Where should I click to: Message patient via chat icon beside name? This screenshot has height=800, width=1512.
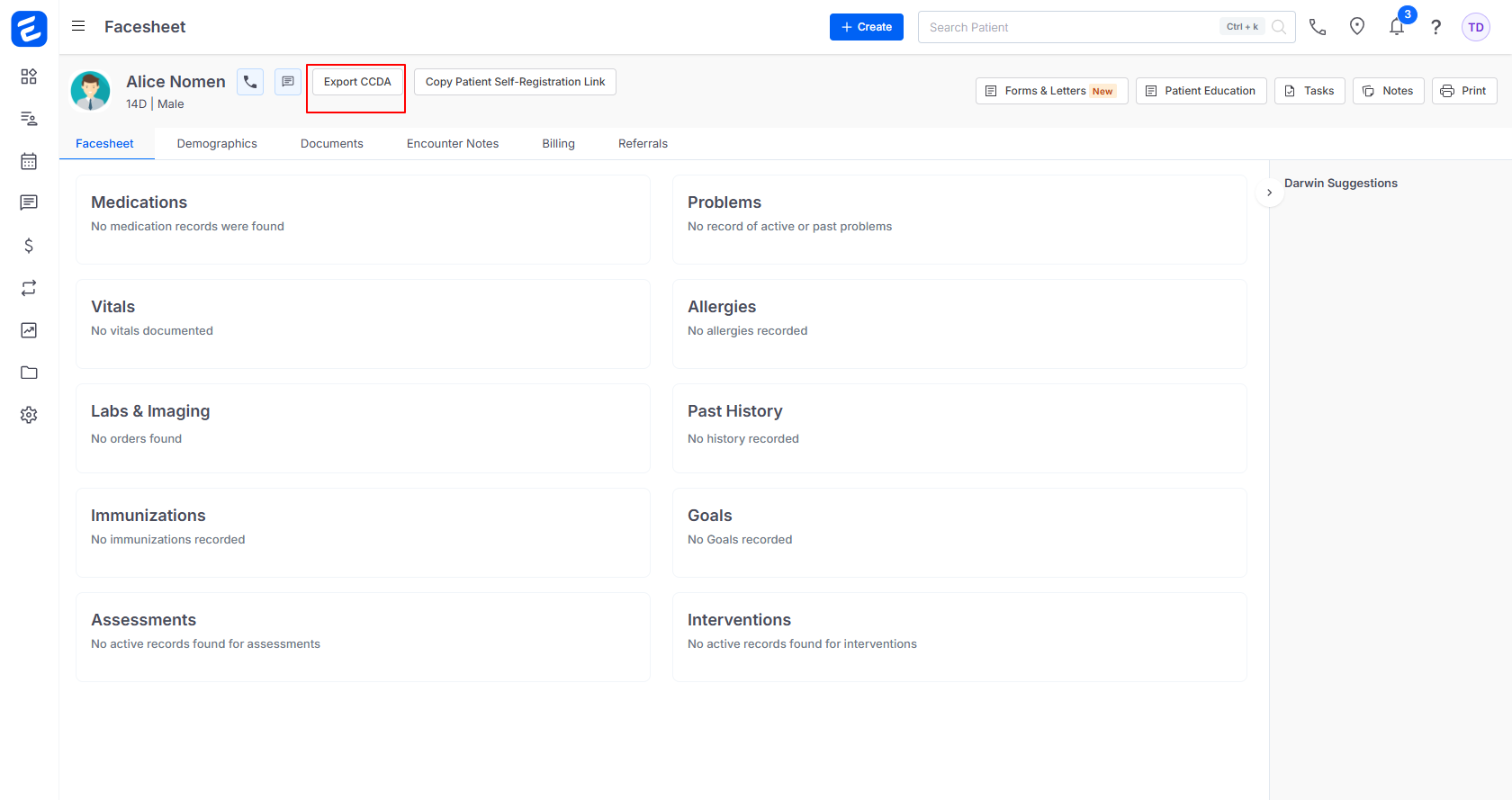coord(288,82)
